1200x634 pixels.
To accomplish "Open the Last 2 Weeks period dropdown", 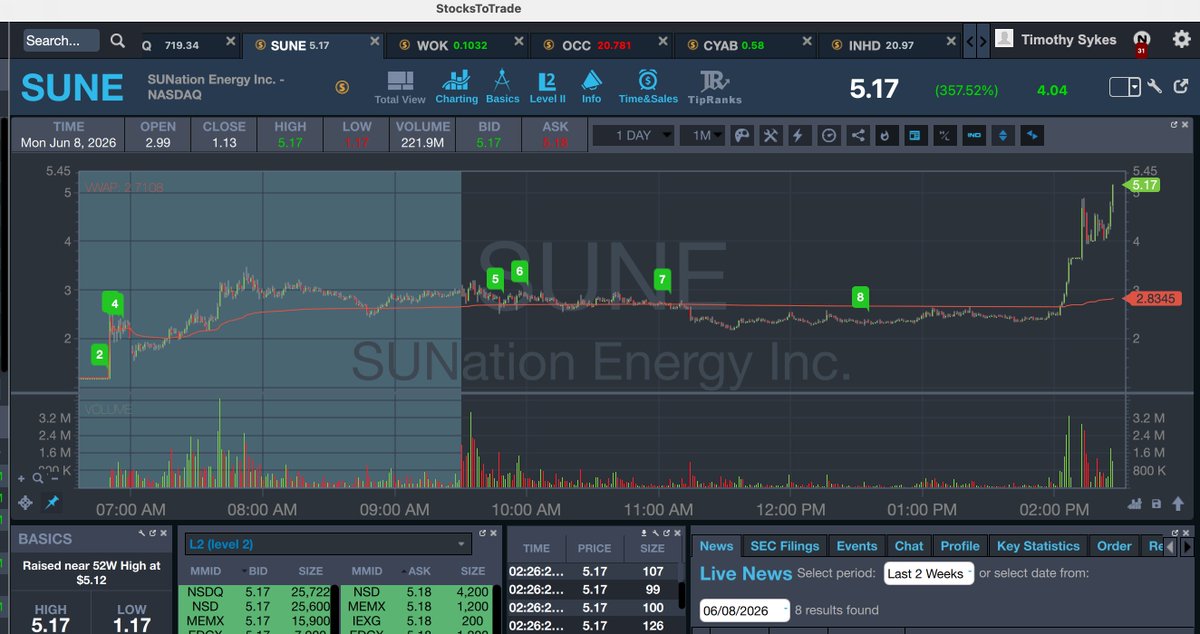I will (928, 573).
